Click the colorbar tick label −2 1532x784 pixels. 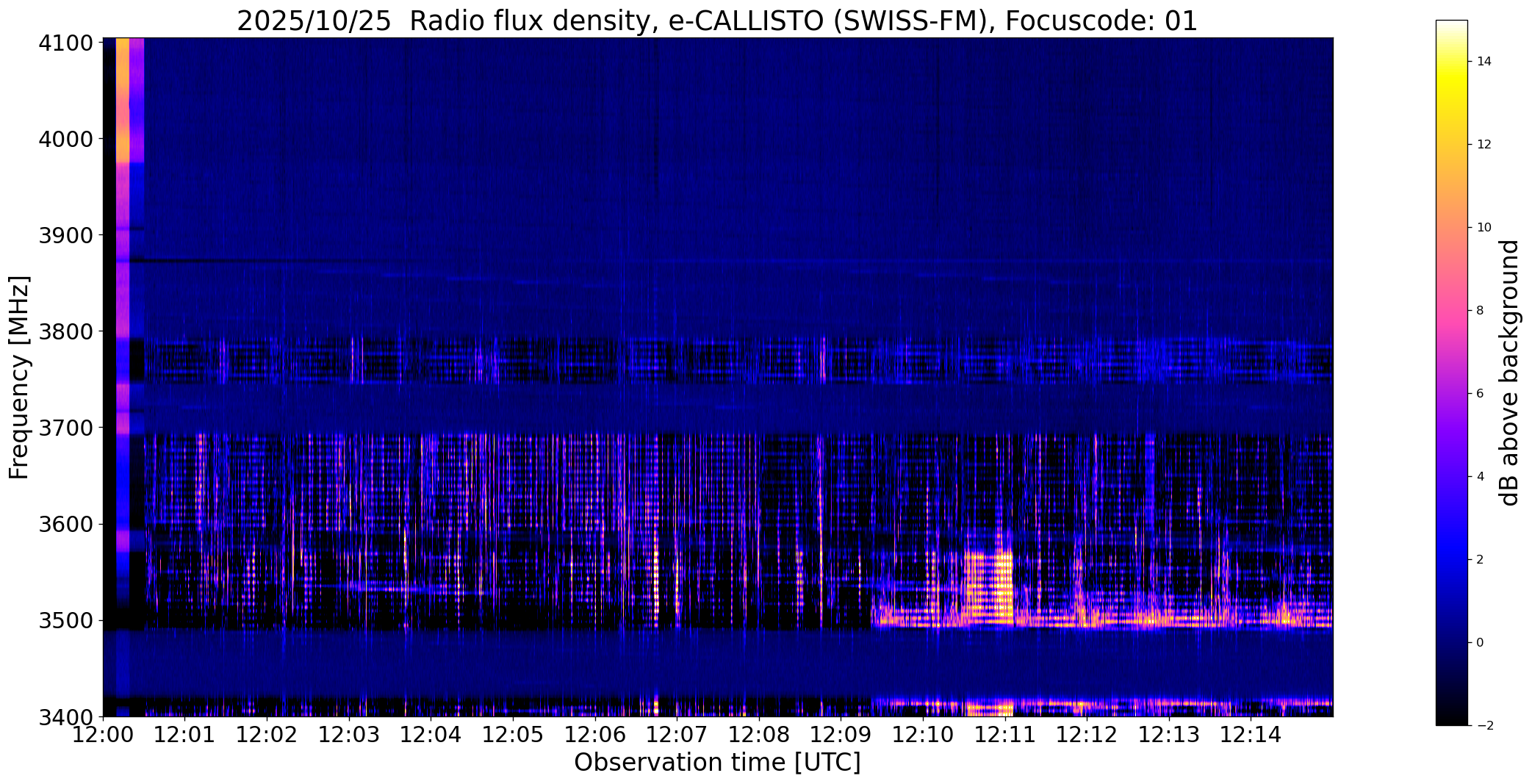point(1484,726)
